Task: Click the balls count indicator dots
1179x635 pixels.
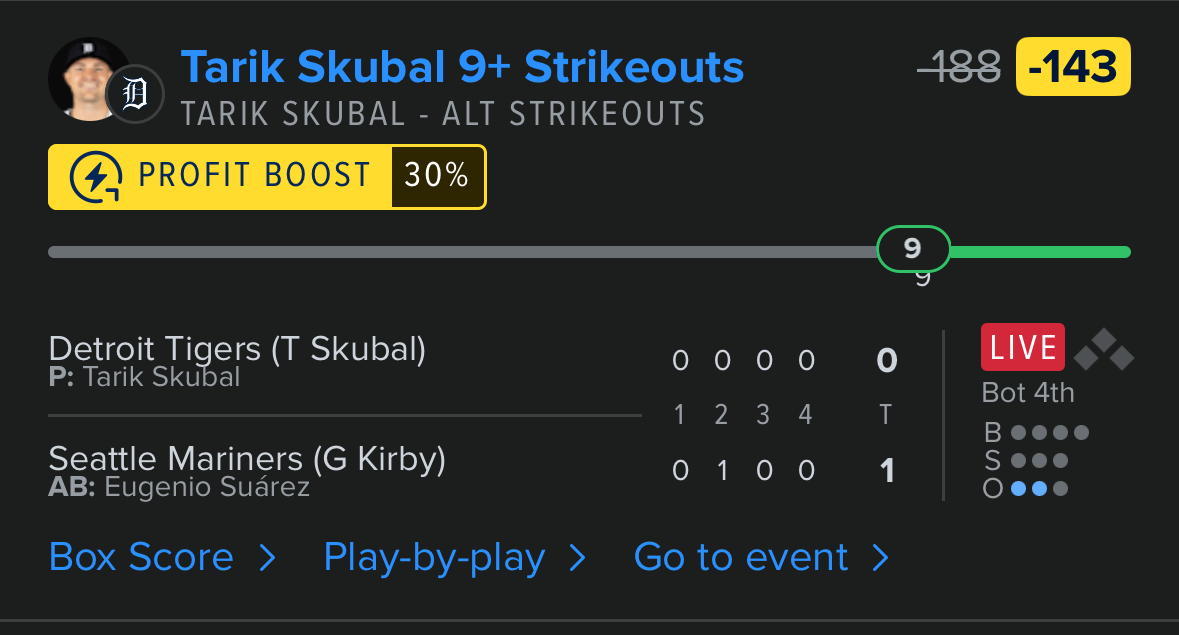Action: 1049,433
